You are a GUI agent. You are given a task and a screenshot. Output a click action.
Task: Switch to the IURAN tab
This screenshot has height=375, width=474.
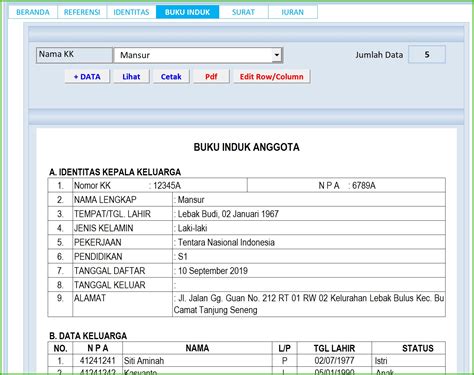[293, 12]
